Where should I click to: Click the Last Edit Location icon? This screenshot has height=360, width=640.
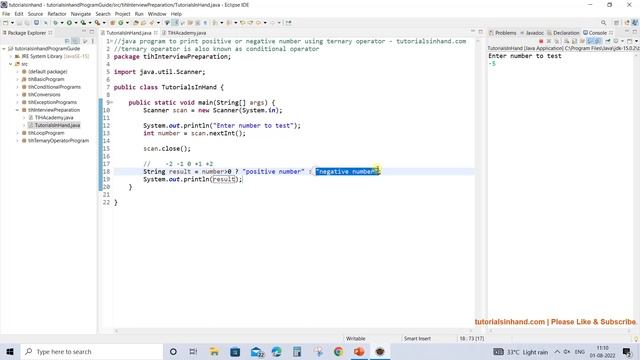tap(242, 23)
